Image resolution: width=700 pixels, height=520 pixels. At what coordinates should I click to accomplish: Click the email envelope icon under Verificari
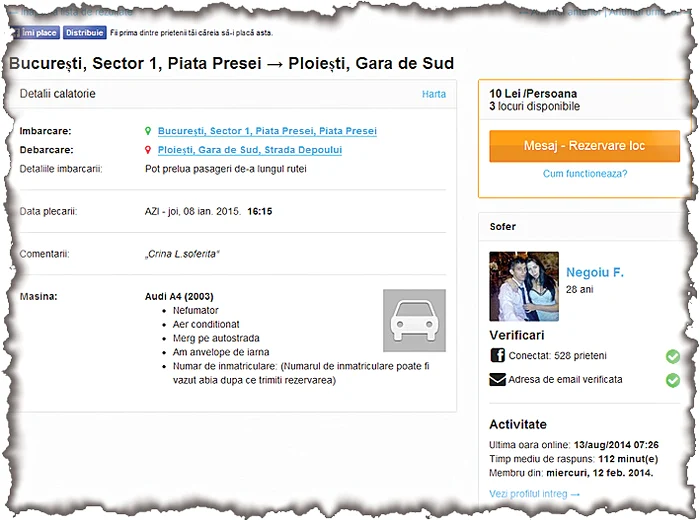point(498,380)
